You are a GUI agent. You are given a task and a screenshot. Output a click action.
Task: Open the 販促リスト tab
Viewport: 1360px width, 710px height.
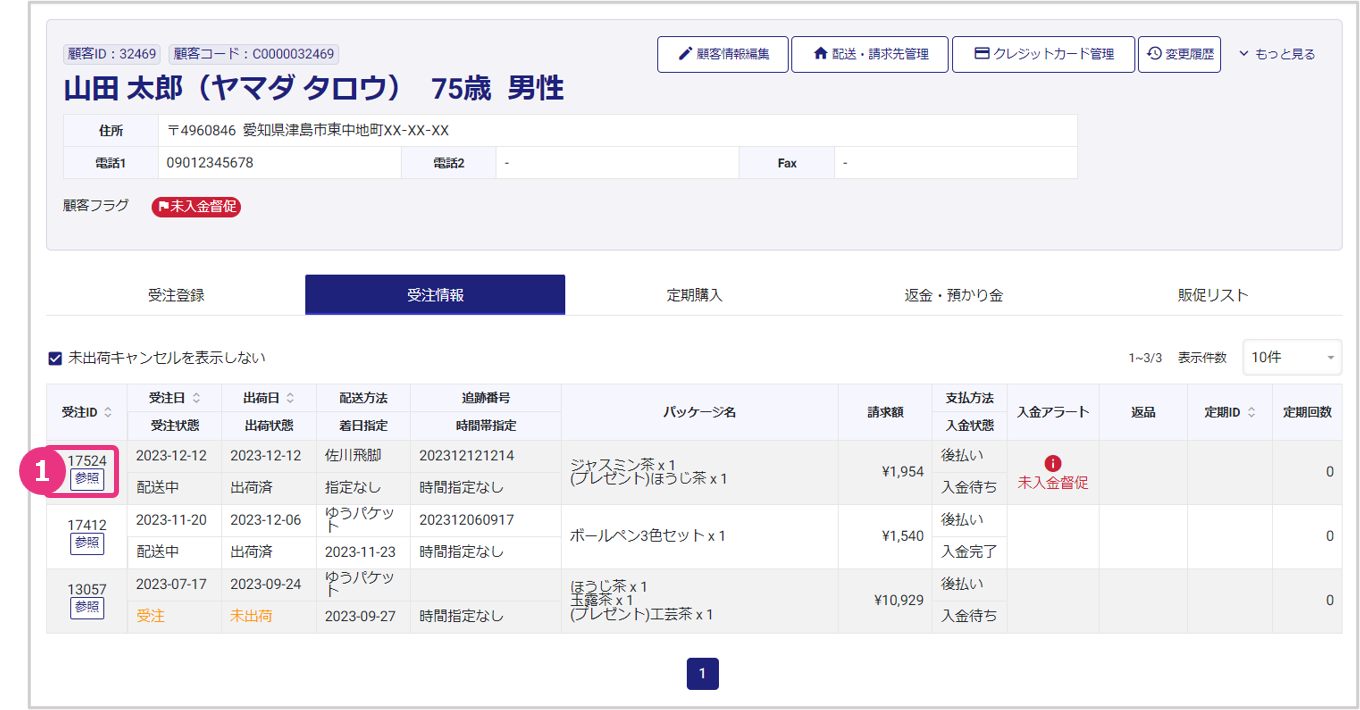(1213, 295)
